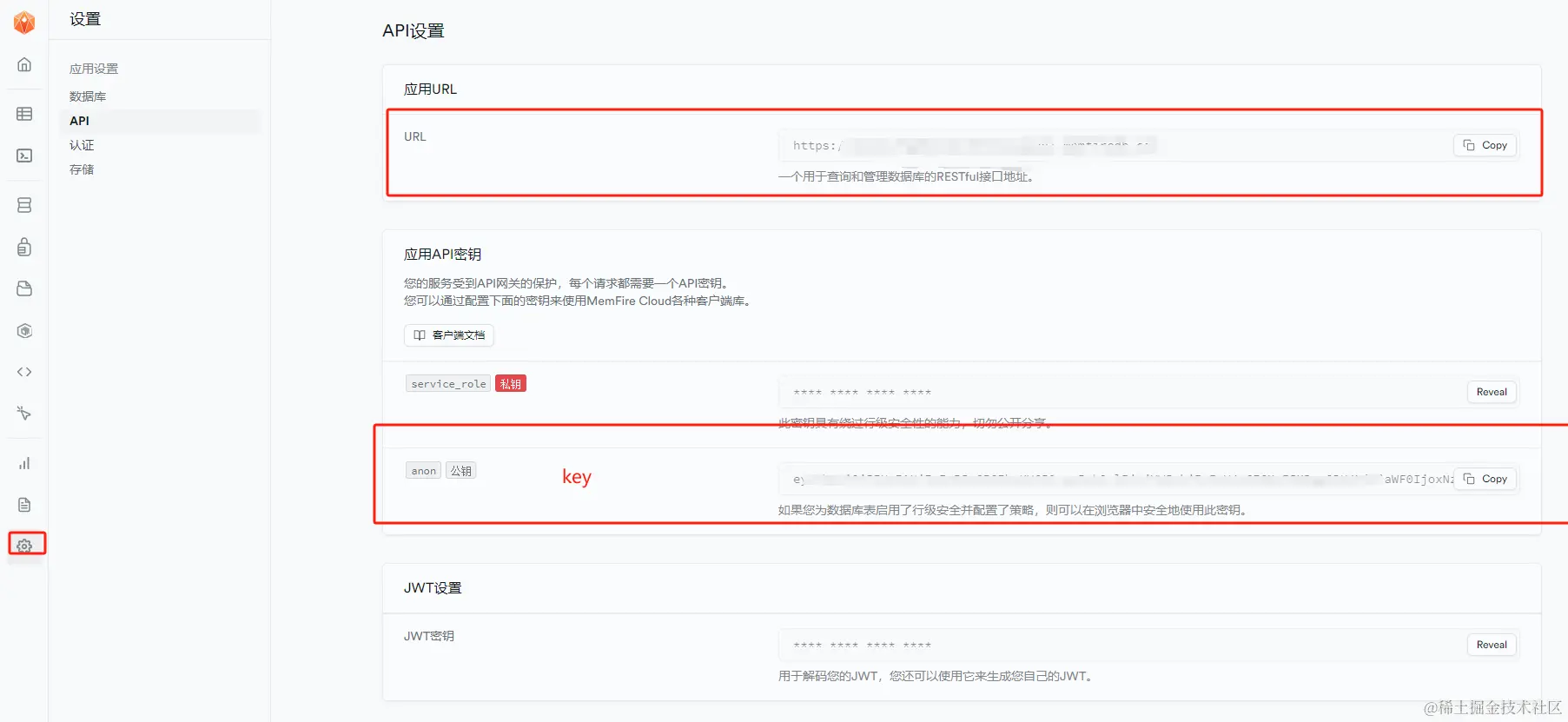Viewport: 1568px width, 722px height.
Task: Click the red 私钥 badge
Action: [511, 384]
